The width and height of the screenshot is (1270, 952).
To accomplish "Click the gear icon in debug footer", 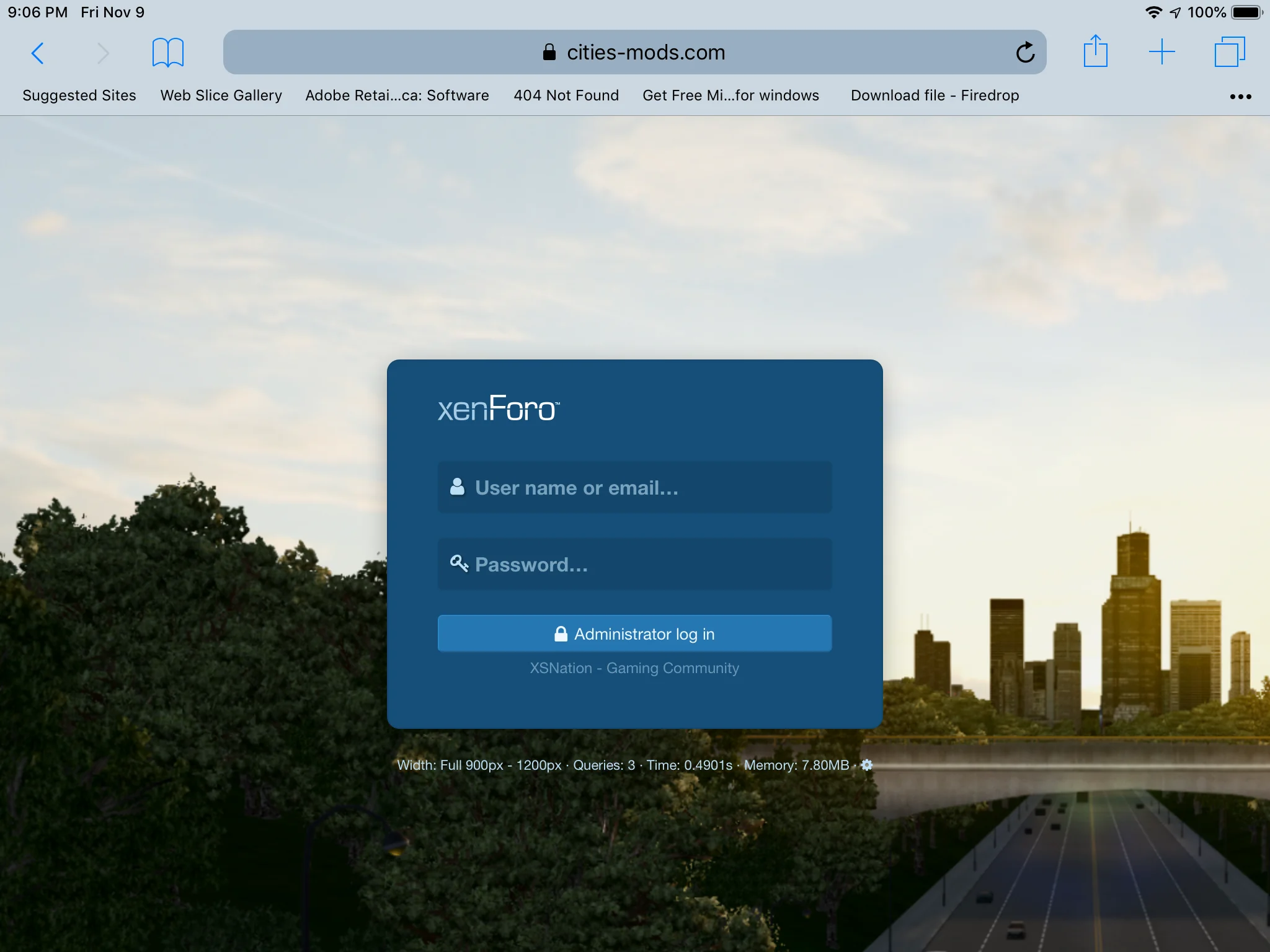I will click(x=867, y=765).
